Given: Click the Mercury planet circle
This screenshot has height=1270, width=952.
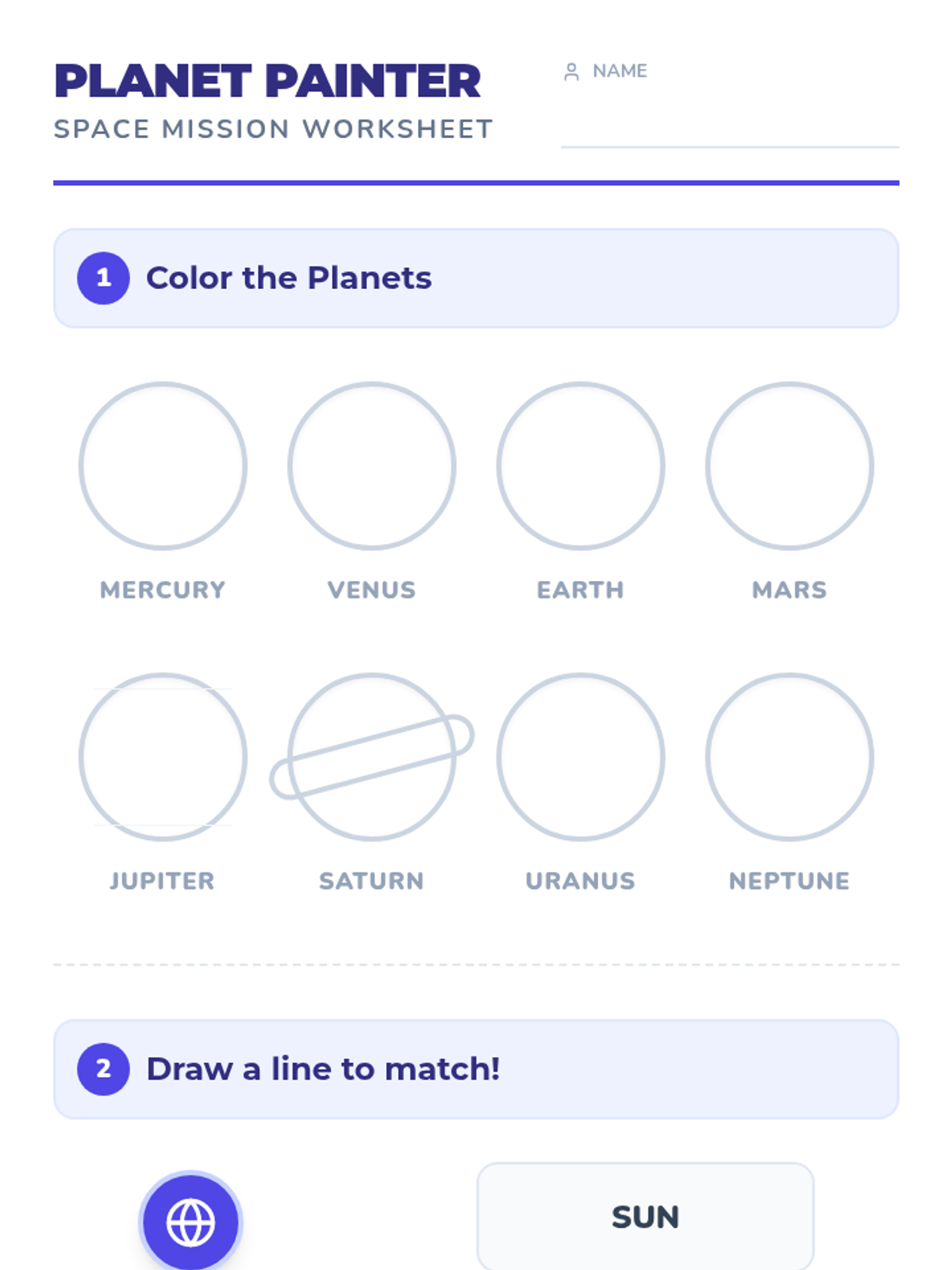Looking at the screenshot, I should [163, 466].
